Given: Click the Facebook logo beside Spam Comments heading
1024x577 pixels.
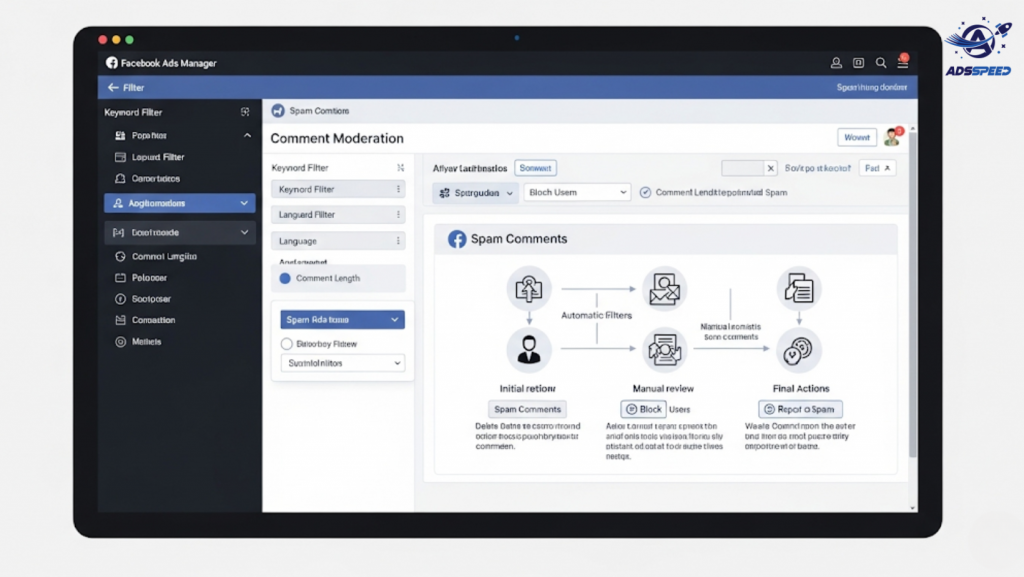Looking at the screenshot, I should point(457,239).
